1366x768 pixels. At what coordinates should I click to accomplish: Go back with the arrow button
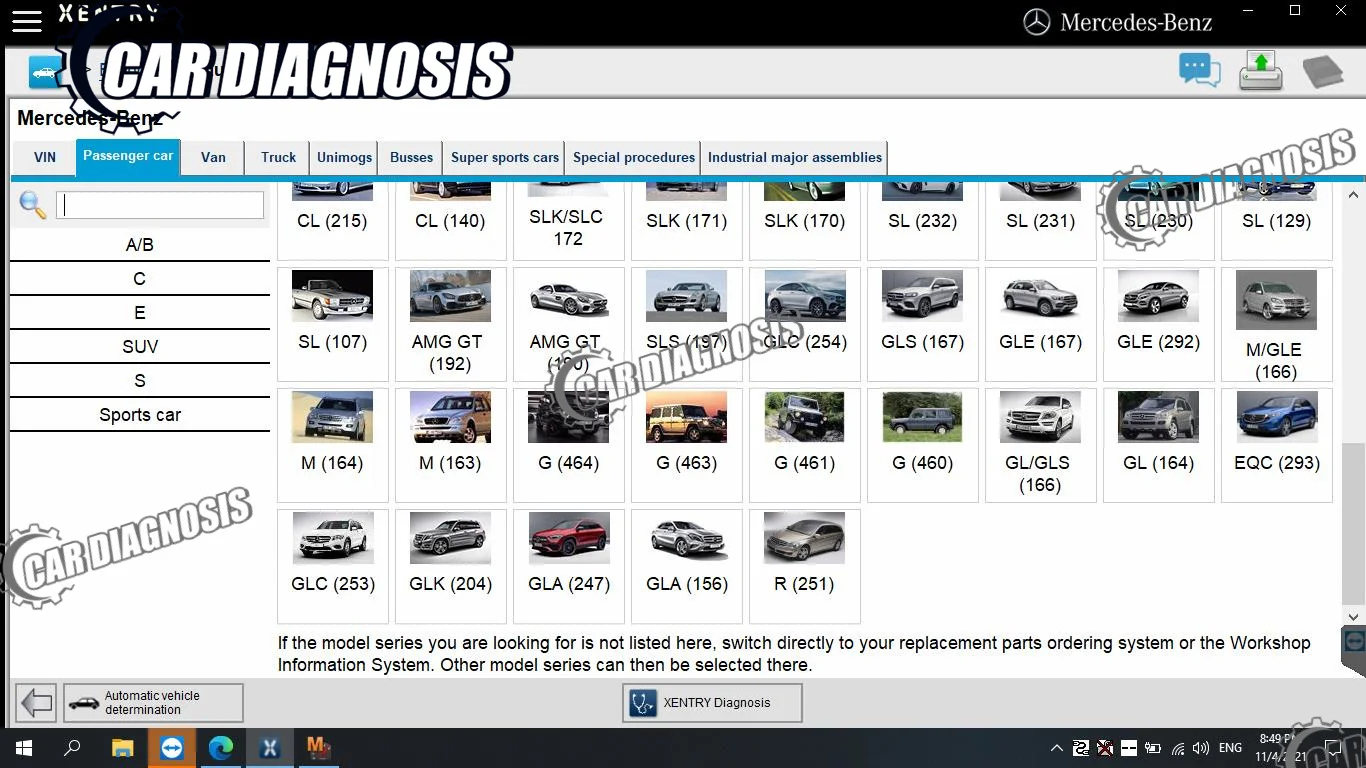point(36,703)
